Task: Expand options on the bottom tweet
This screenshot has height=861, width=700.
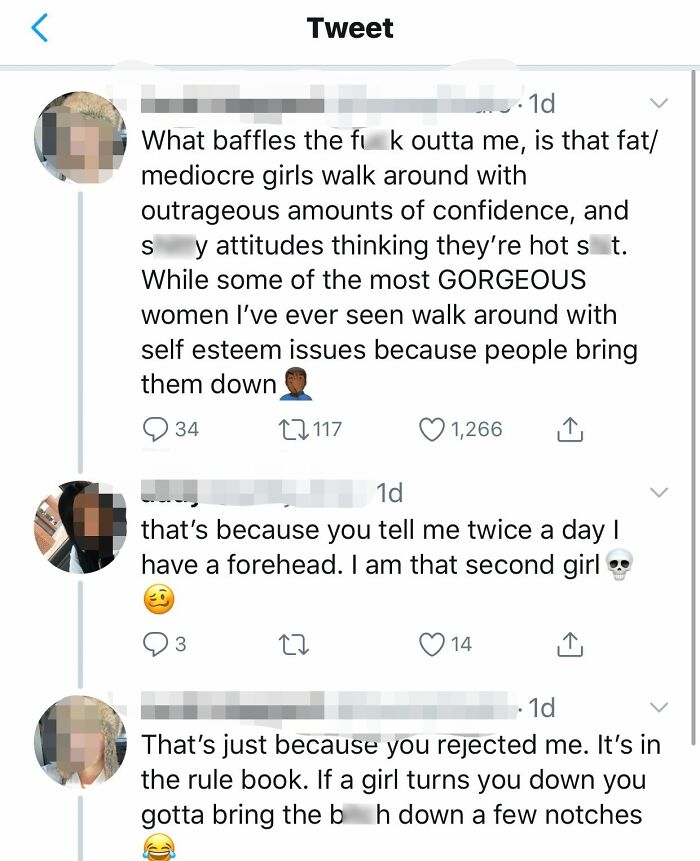Action: 658,705
